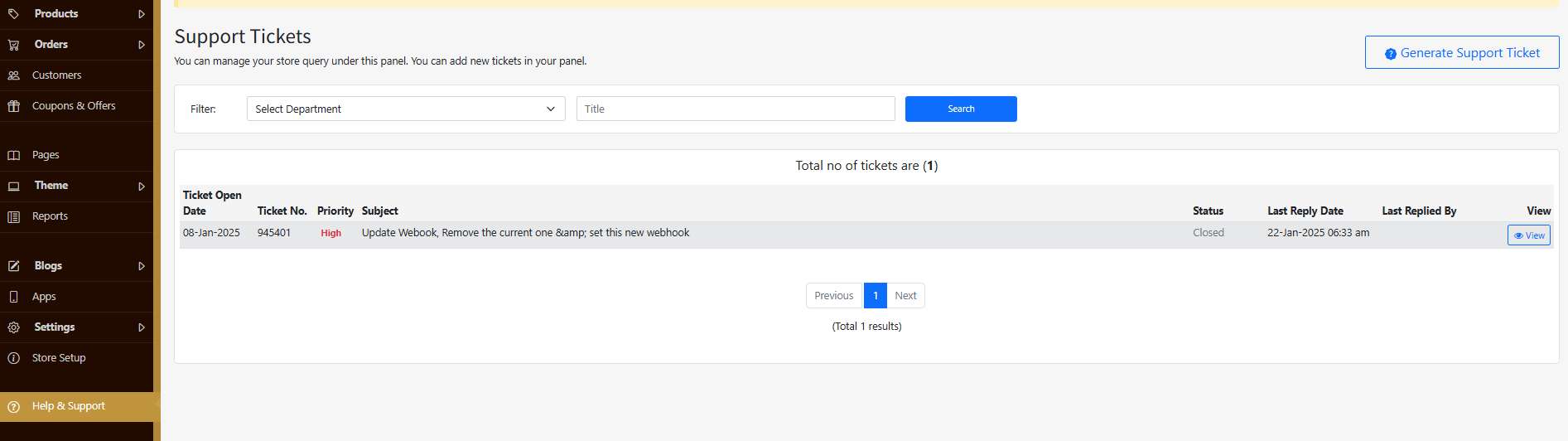Image resolution: width=1568 pixels, height=441 pixels.
Task: Click the Help & Support question icon
Action: pos(13,406)
